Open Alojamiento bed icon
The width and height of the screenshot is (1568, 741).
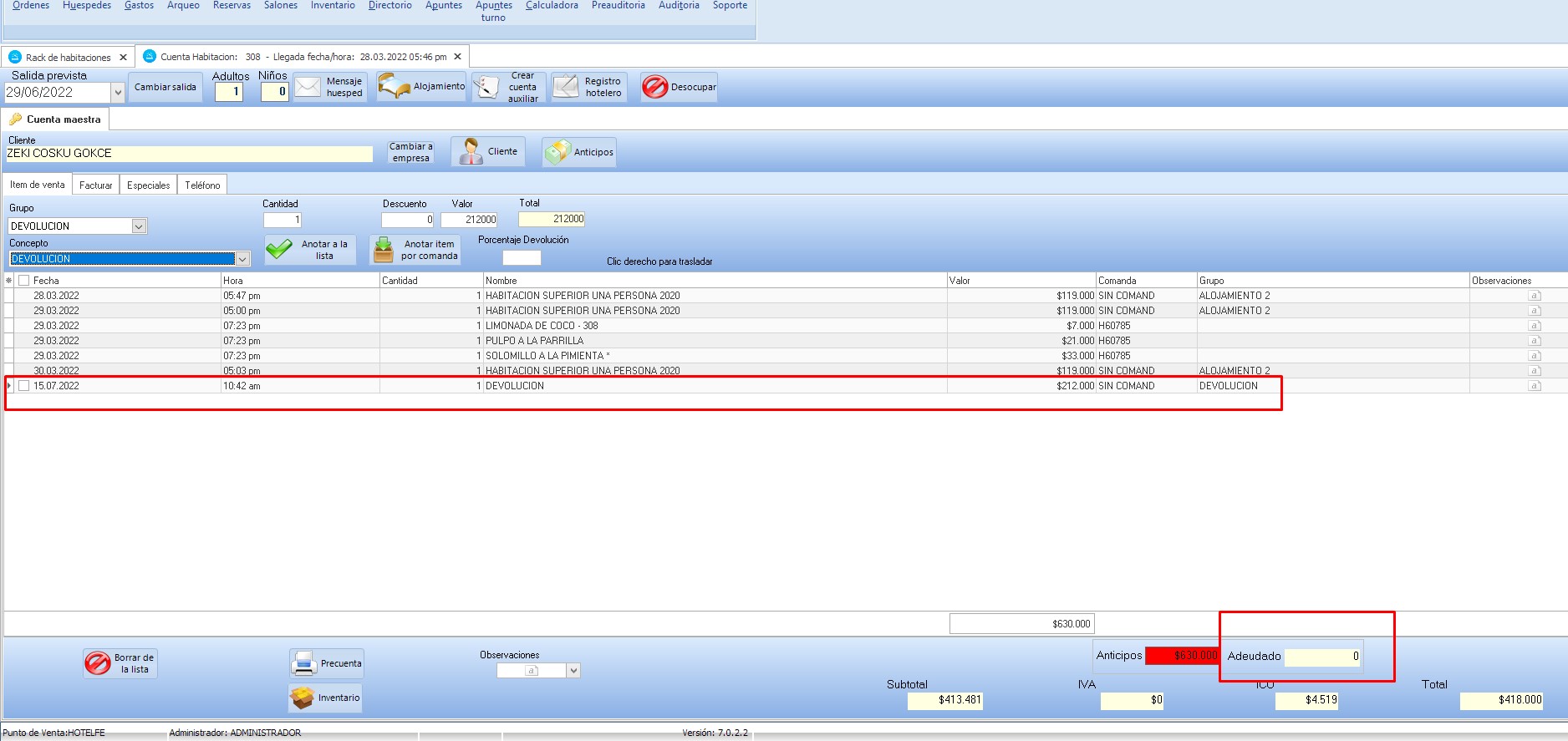[394, 86]
